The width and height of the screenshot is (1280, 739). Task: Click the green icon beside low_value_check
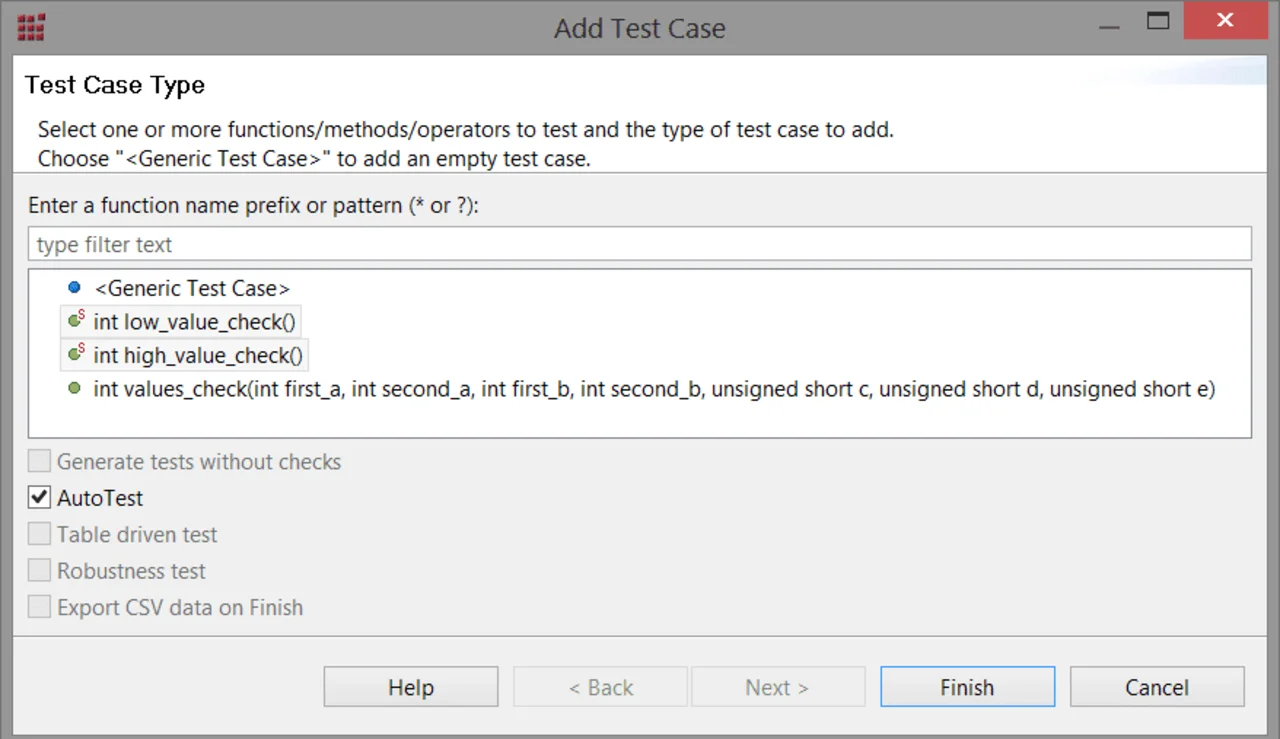(x=76, y=320)
